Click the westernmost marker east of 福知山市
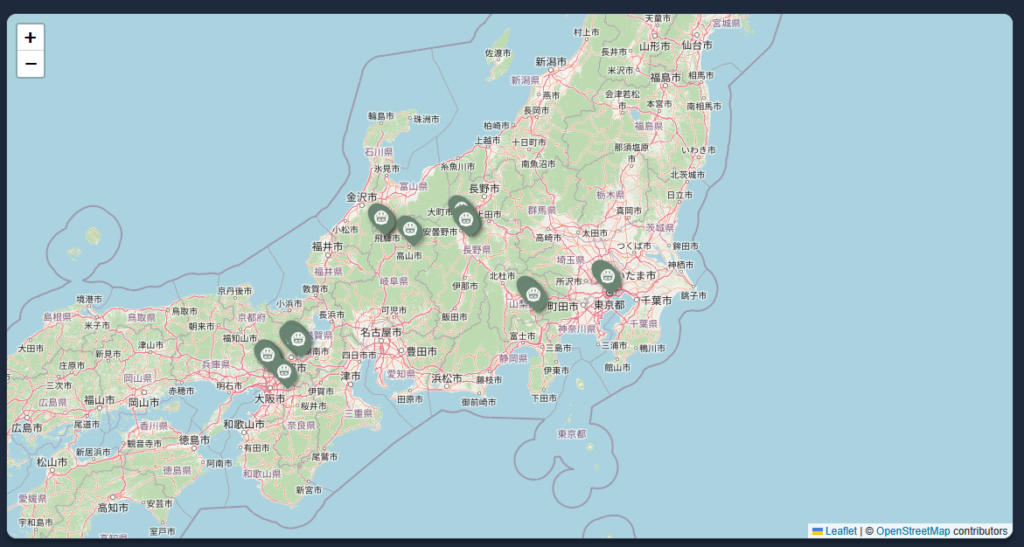This screenshot has height=547, width=1024. pos(267,353)
